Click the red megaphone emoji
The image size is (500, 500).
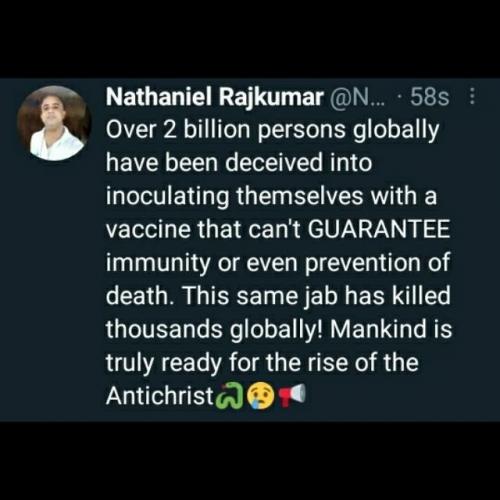tap(292, 395)
